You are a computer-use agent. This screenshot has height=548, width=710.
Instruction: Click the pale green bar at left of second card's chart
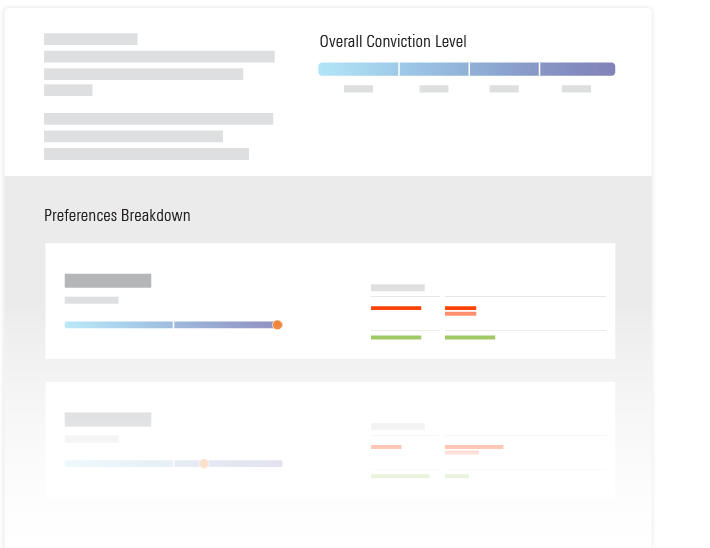tap(400, 476)
